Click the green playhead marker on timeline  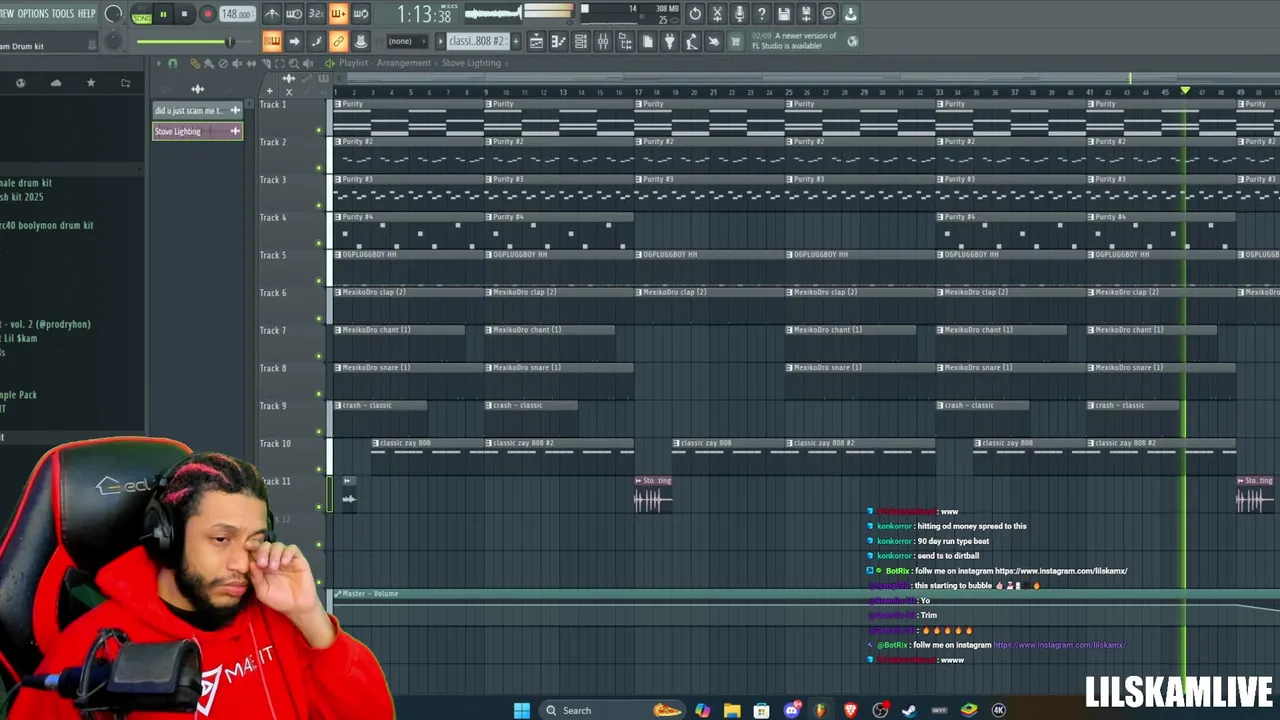[x=1185, y=91]
